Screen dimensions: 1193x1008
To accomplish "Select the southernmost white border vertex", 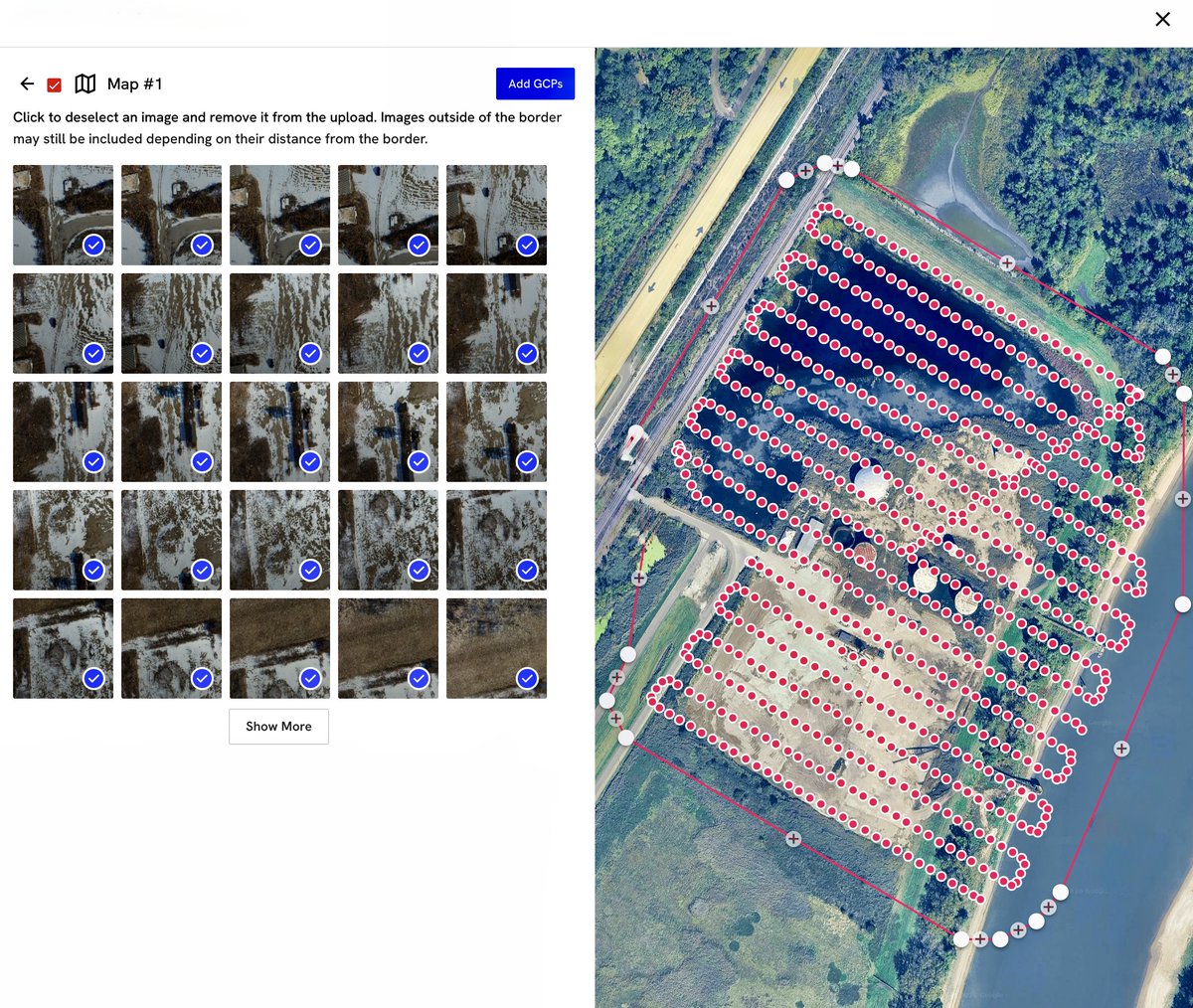I will [x=961, y=938].
